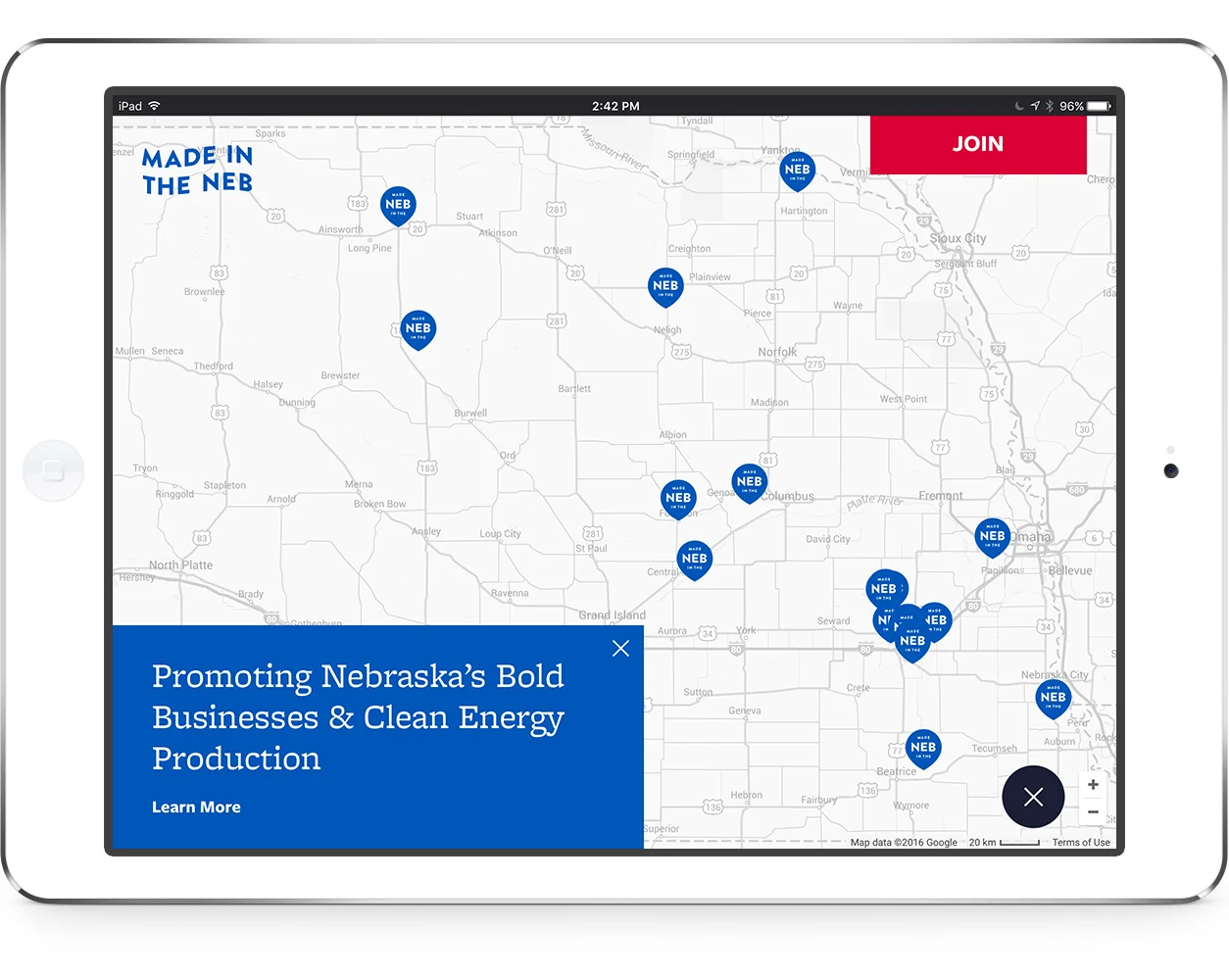This screenshot has height=980, width=1229.
Task: Click the Bellevue map label
Action: pyautogui.click(x=1070, y=570)
